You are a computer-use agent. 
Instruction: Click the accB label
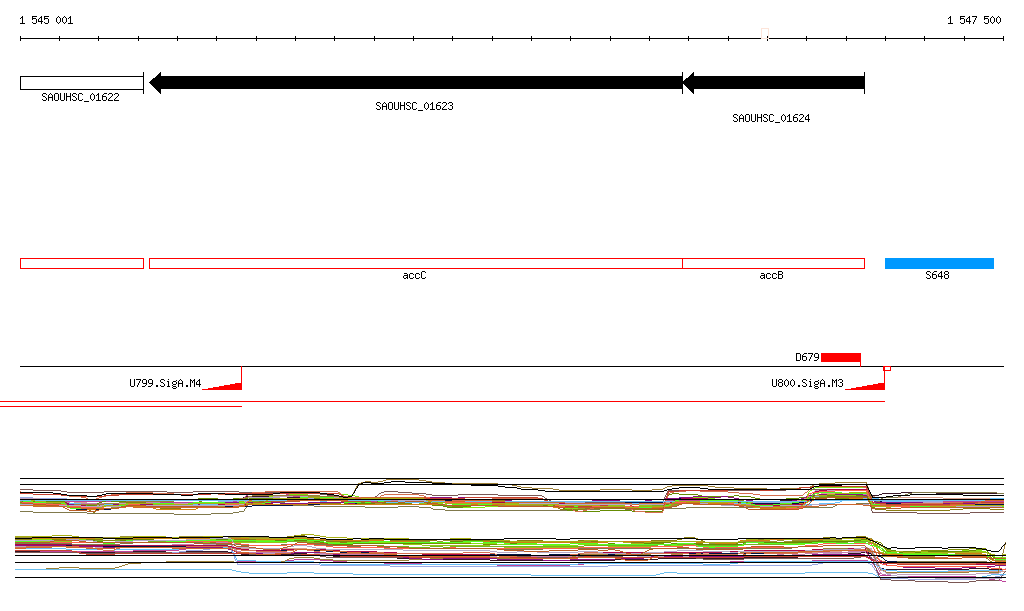click(x=771, y=275)
